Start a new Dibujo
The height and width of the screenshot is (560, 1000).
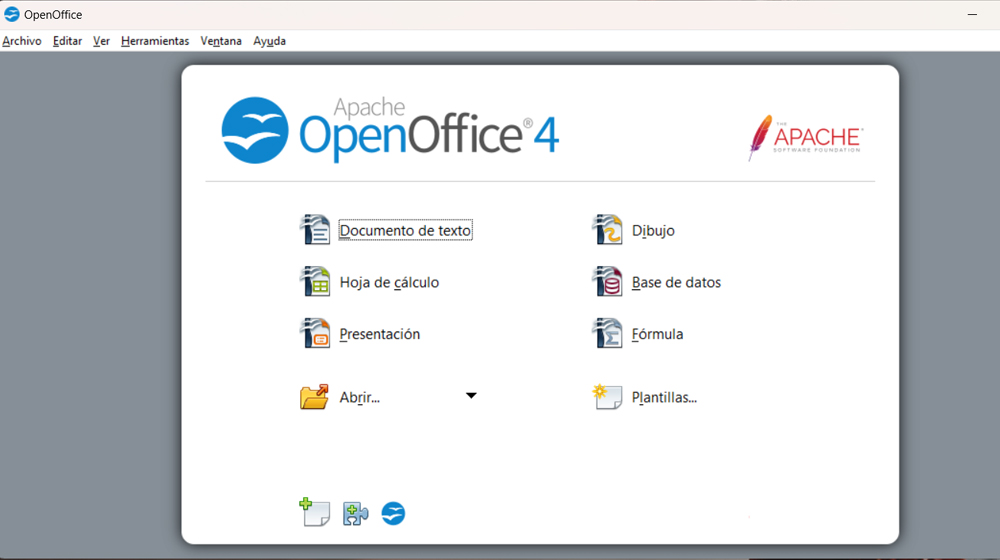(653, 230)
